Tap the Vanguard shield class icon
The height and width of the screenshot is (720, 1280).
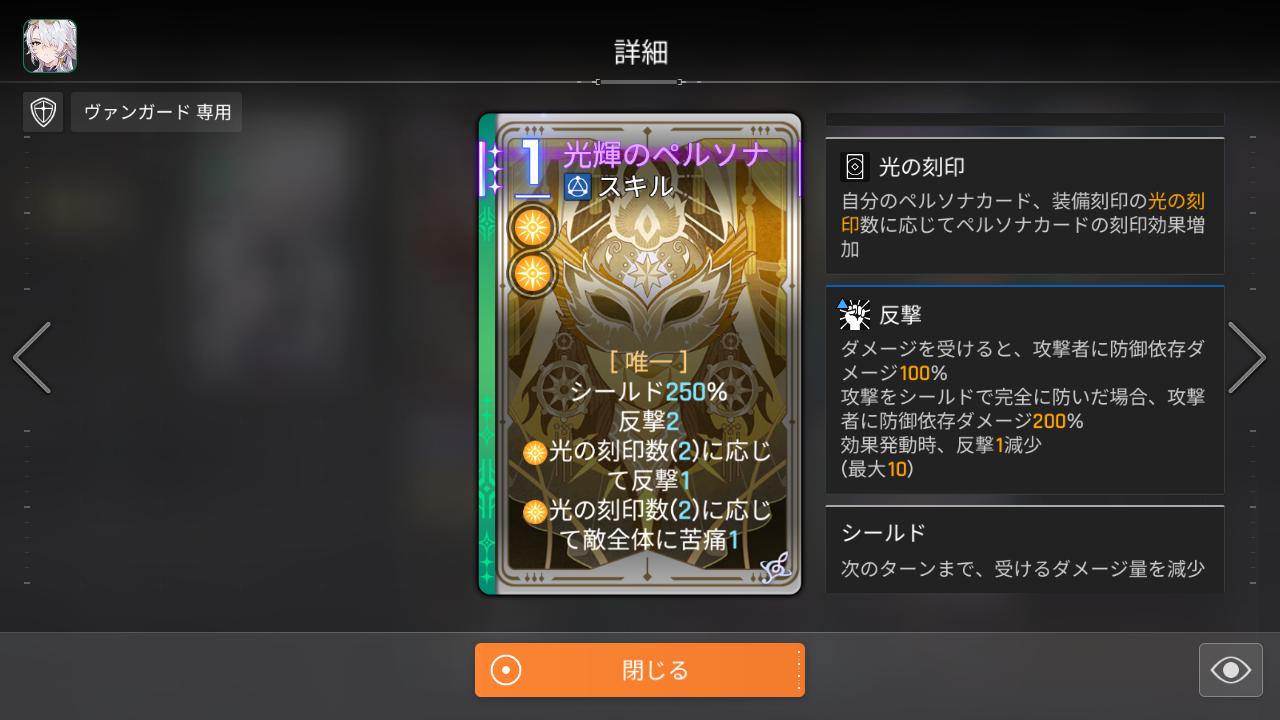coord(43,112)
